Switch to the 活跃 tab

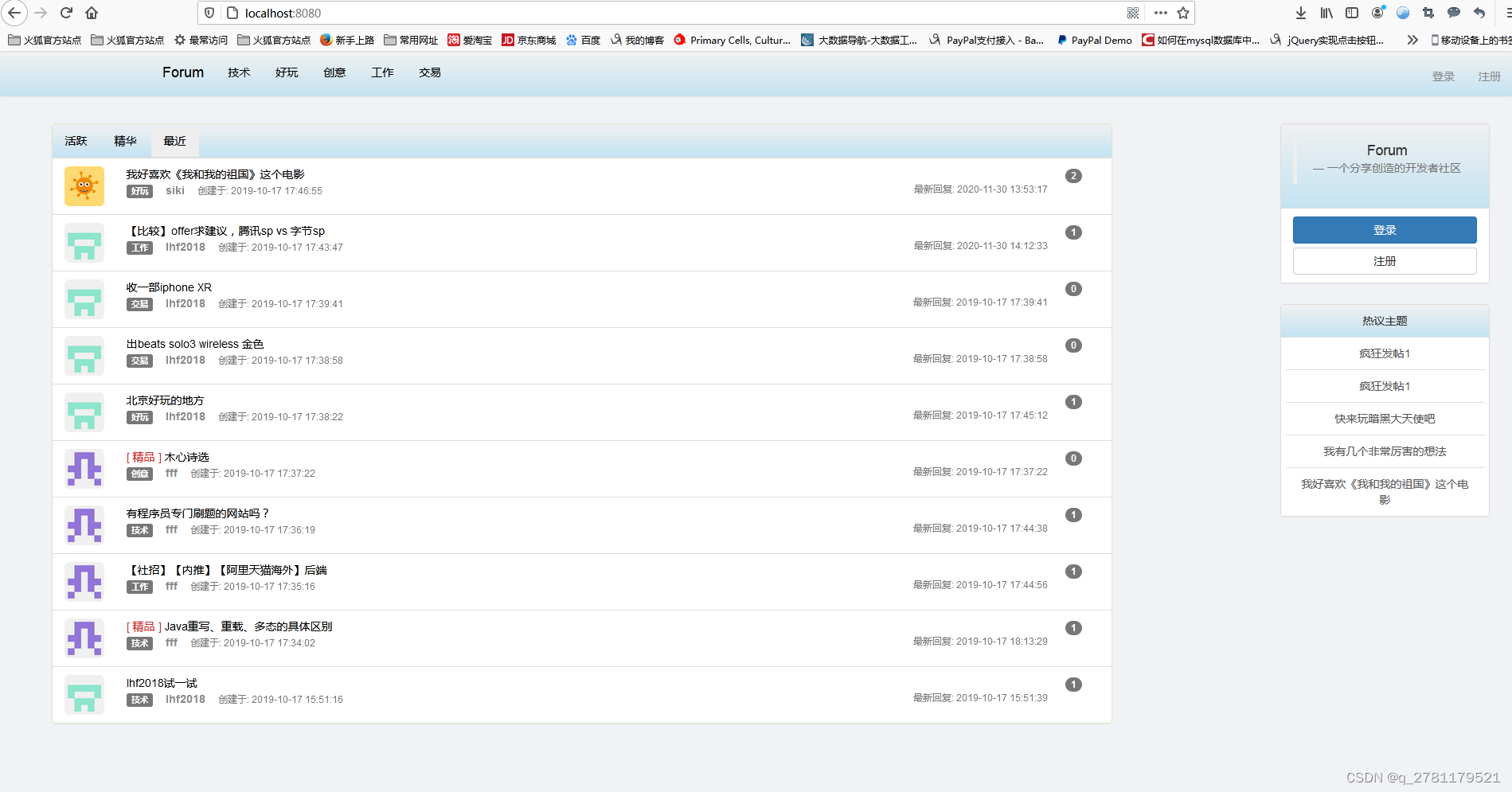click(76, 141)
